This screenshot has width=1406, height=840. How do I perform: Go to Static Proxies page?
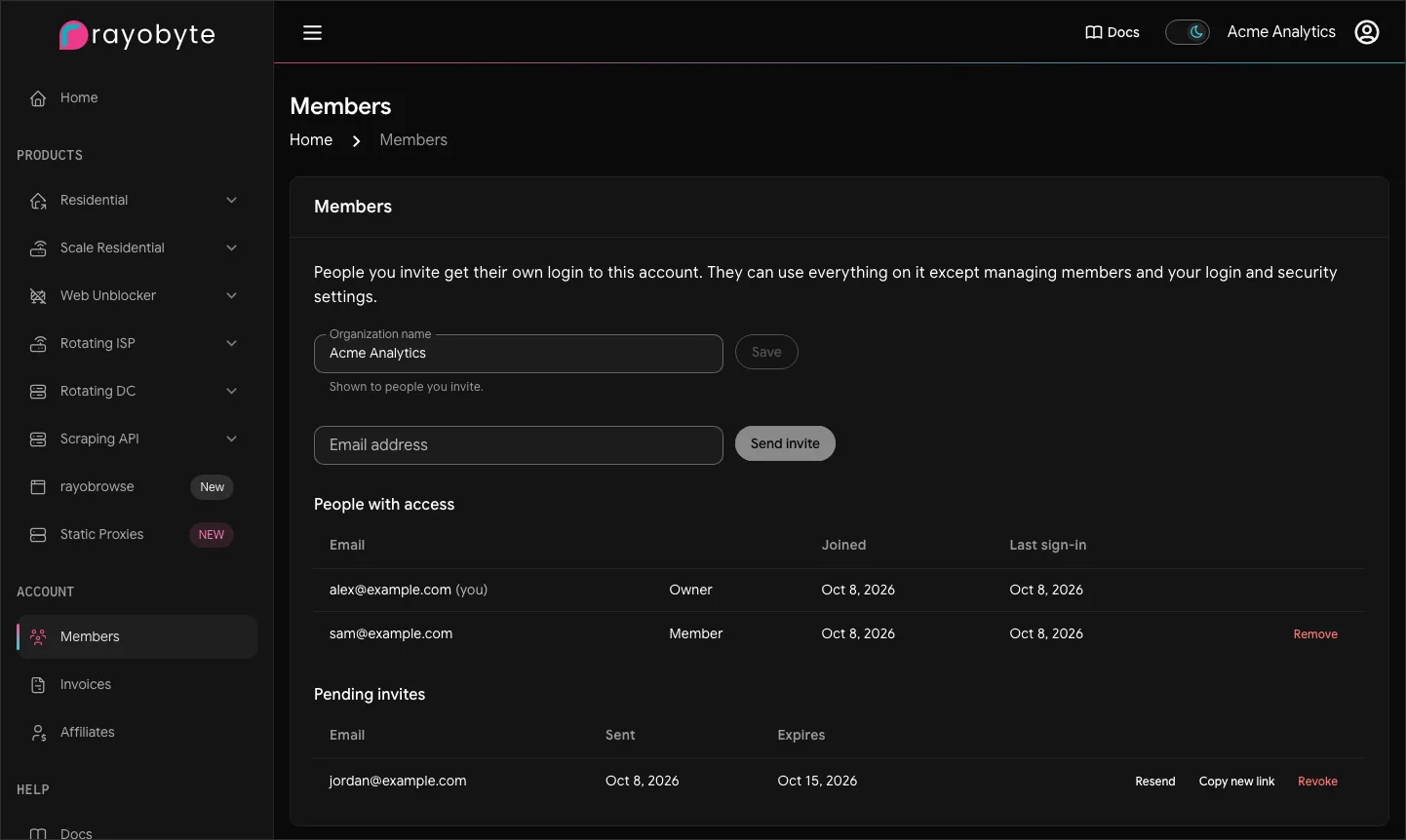tap(137, 534)
